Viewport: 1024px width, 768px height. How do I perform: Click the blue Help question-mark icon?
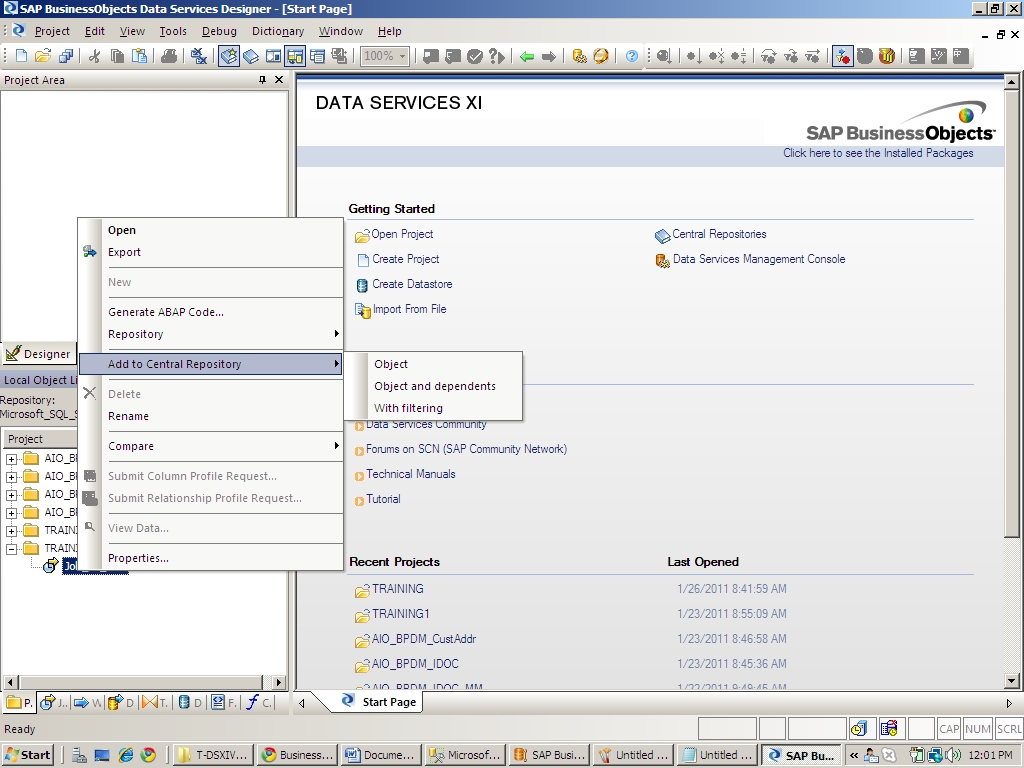click(632, 56)
